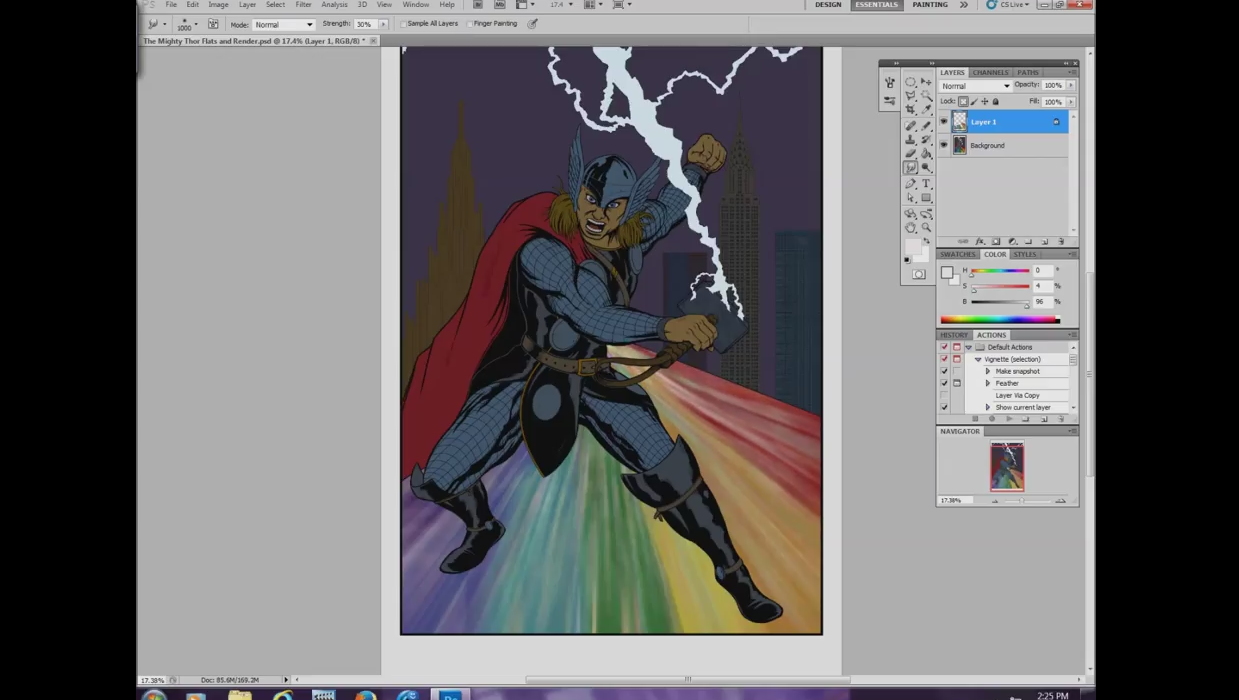Click the color spectrum ramp in Color panel
The width and height of the screenshot is (1239, 700).
coord(999,320)
